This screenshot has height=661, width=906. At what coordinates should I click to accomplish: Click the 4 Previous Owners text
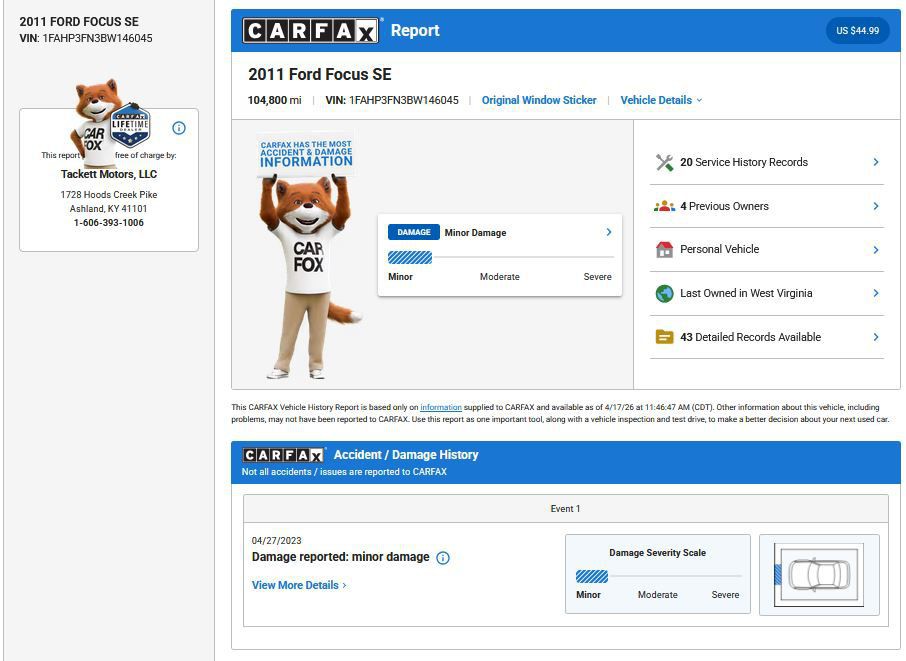click(724, 206)
